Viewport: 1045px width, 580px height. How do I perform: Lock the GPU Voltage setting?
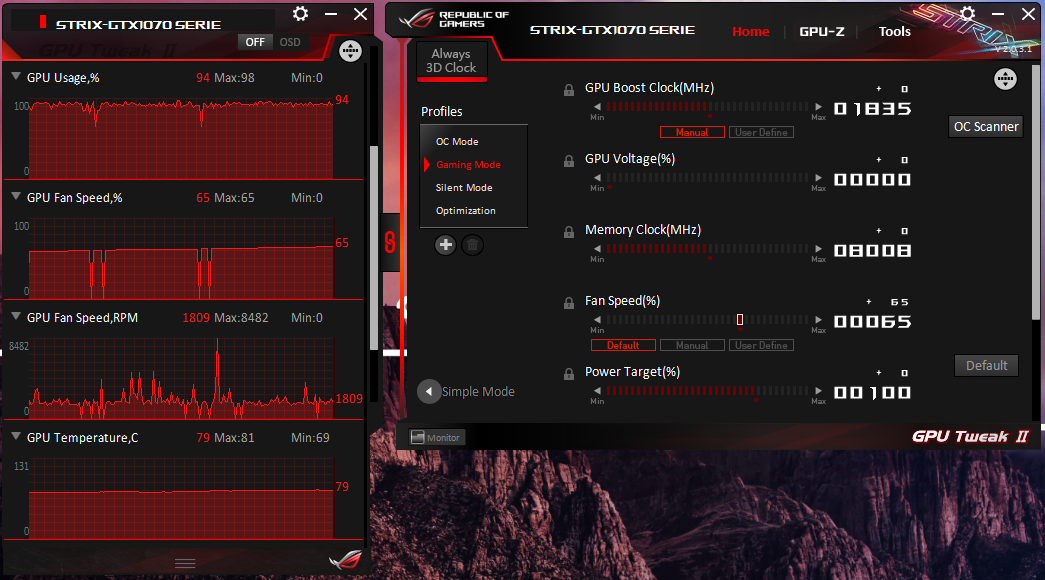pyautogui.click(x=568, y=161)
